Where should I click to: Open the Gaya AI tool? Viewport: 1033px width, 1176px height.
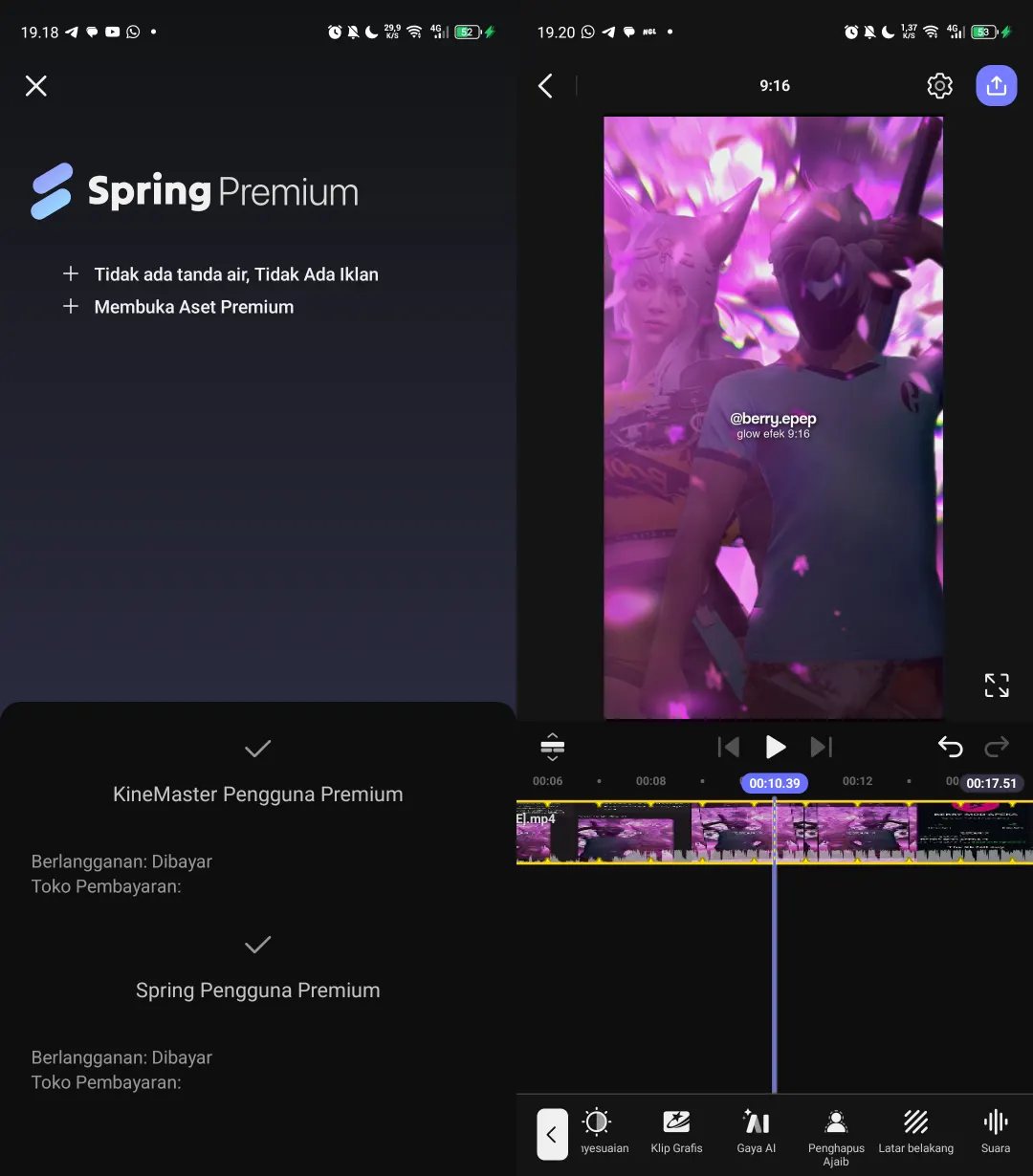tap(756, 1133)
